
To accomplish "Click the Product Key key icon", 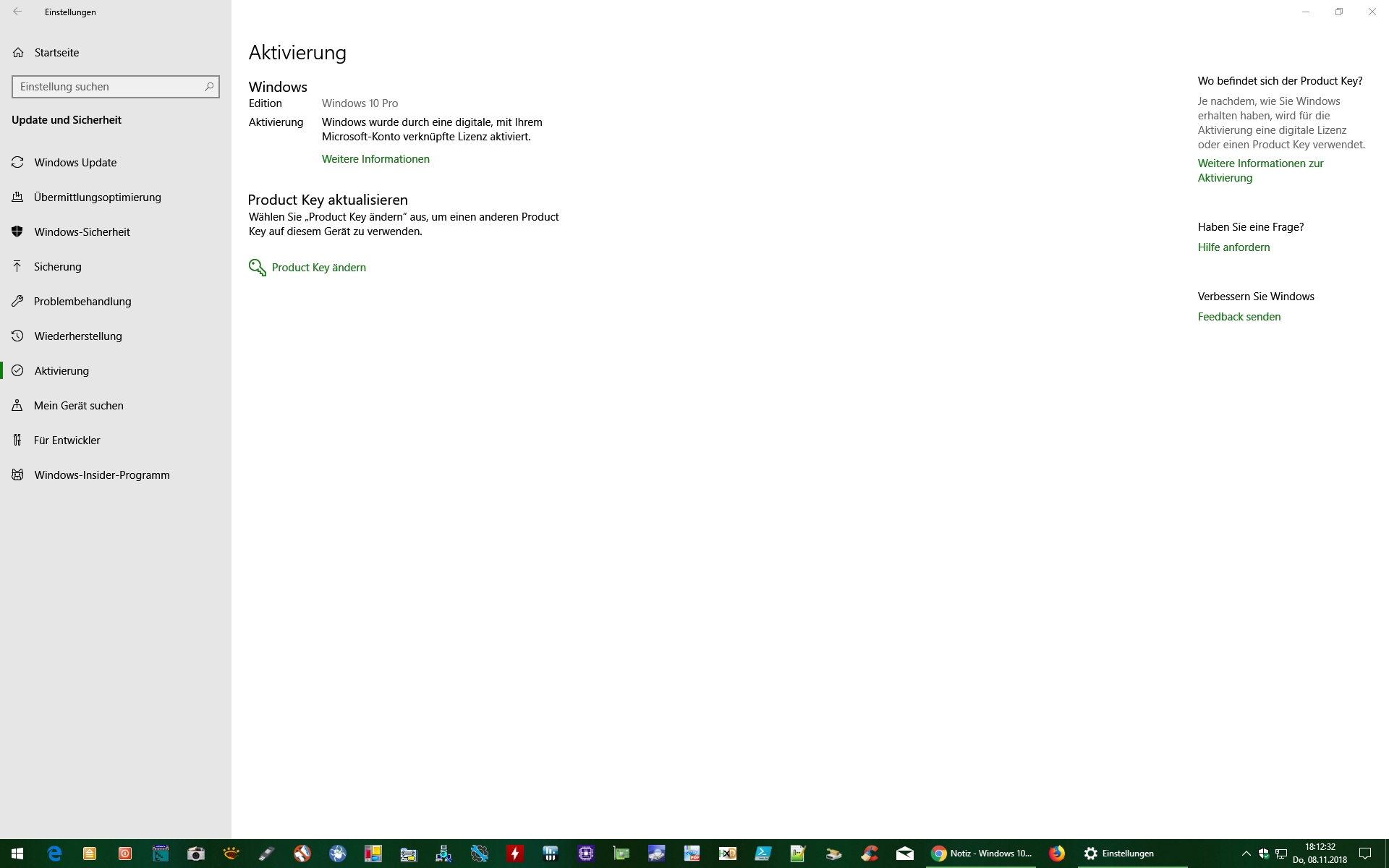I will (257, 268).
